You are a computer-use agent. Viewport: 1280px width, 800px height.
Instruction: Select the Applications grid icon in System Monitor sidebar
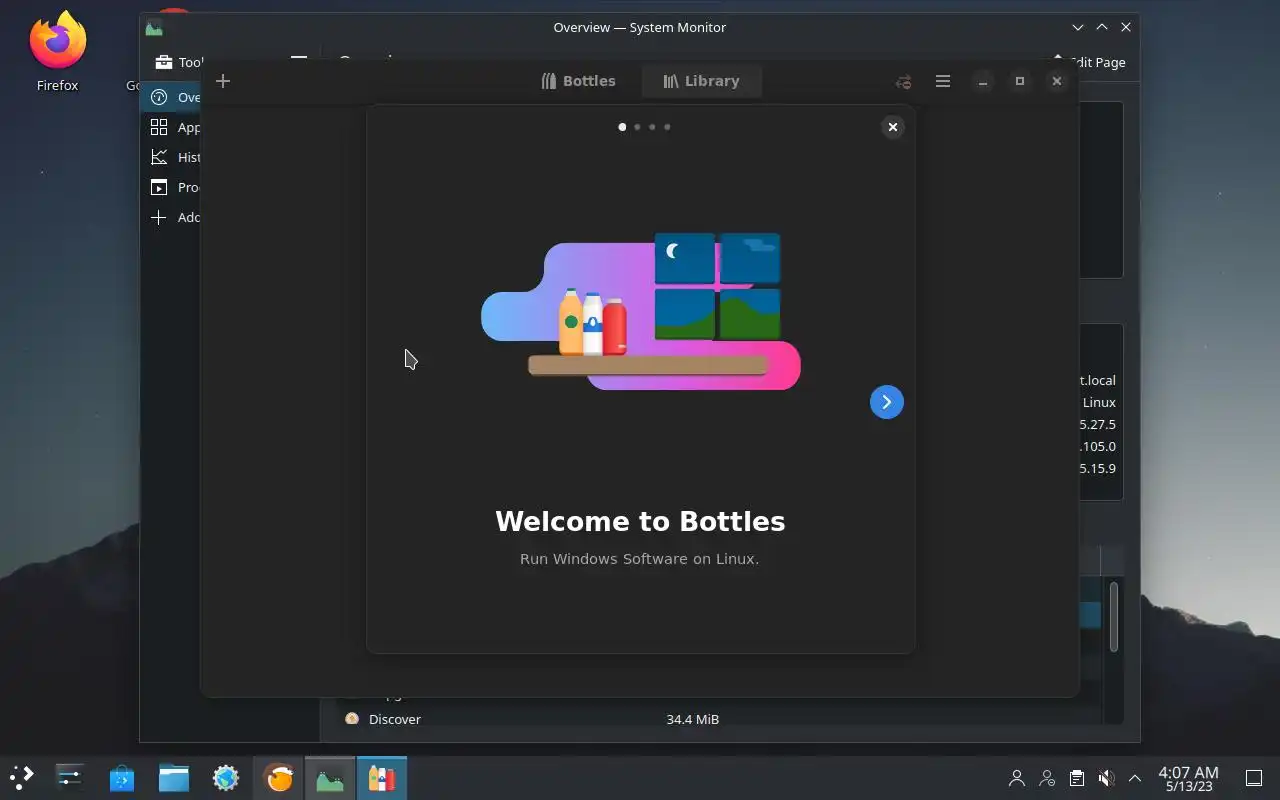click(x=158, y=127)
